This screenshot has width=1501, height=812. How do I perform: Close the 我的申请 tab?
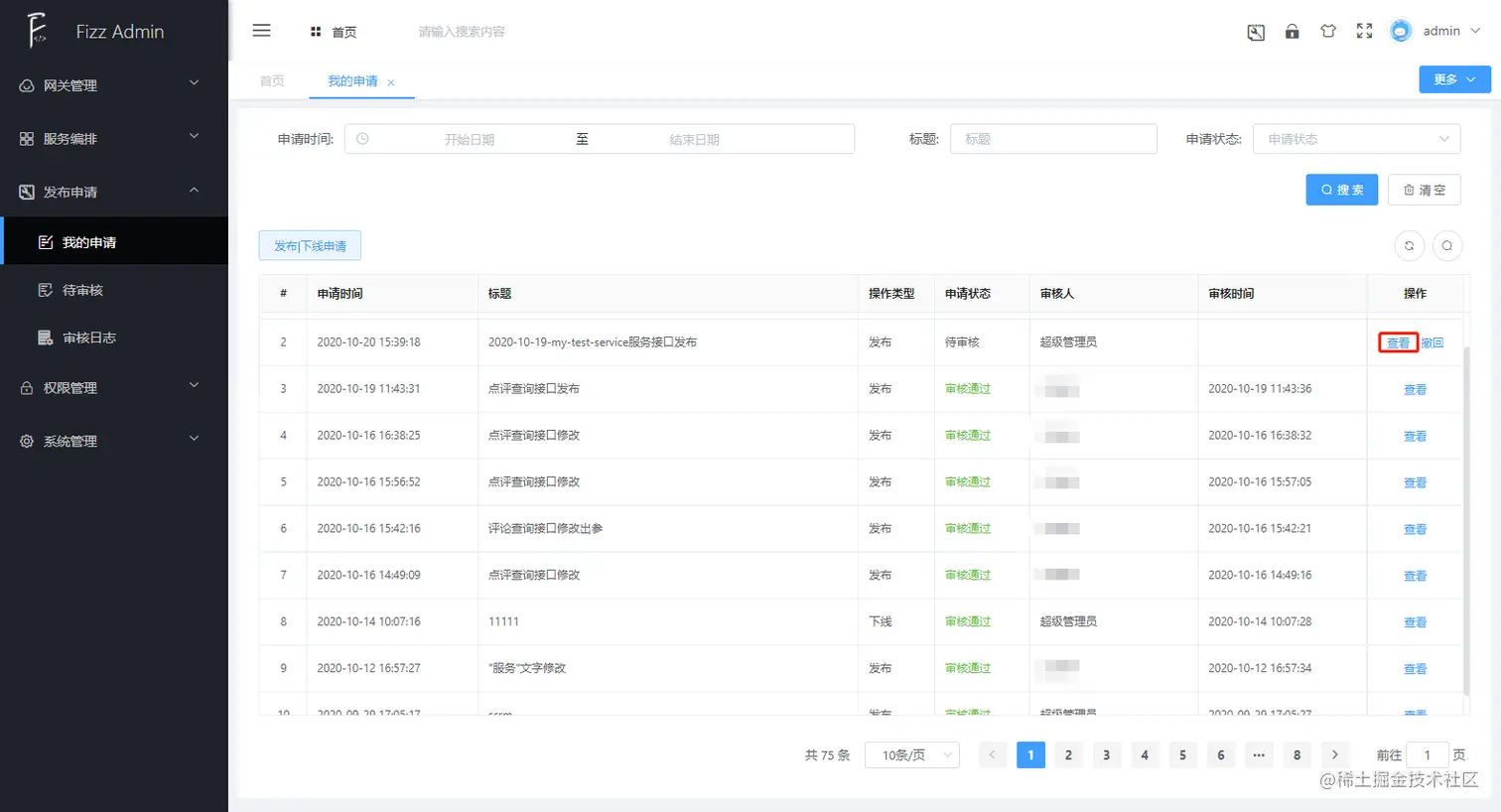(391, 82)
